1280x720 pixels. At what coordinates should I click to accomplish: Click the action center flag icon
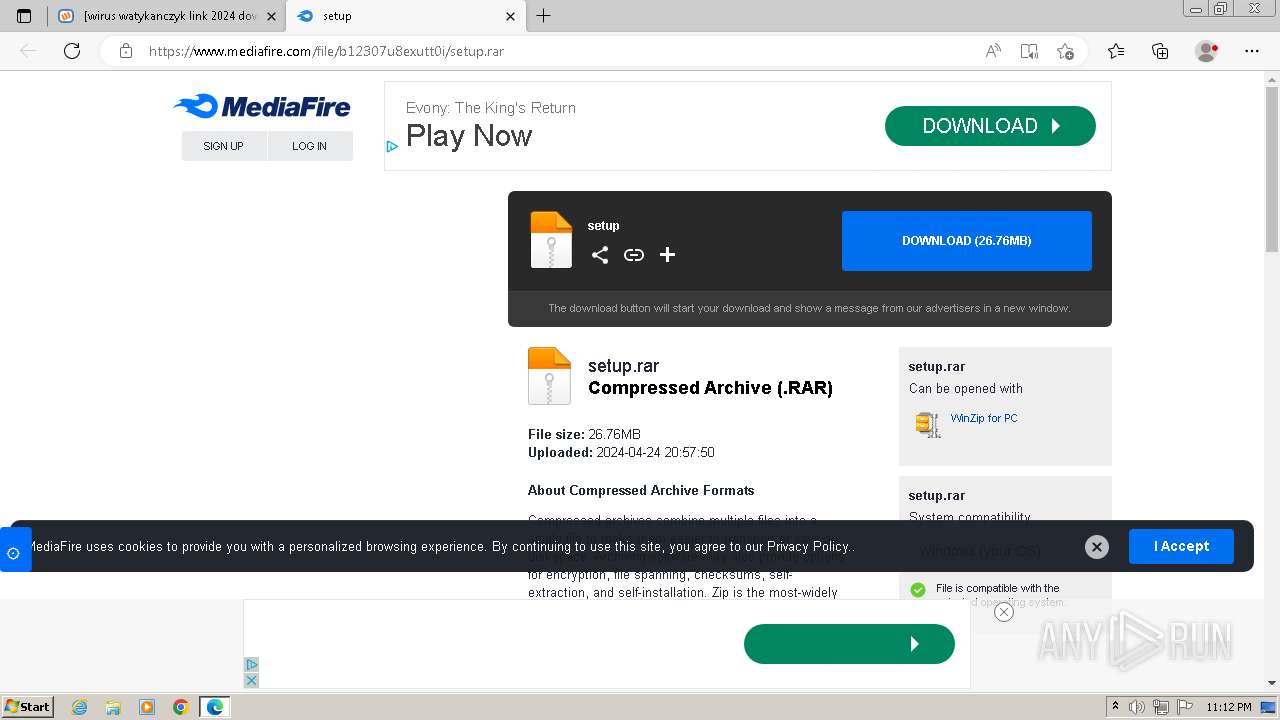1185,707
